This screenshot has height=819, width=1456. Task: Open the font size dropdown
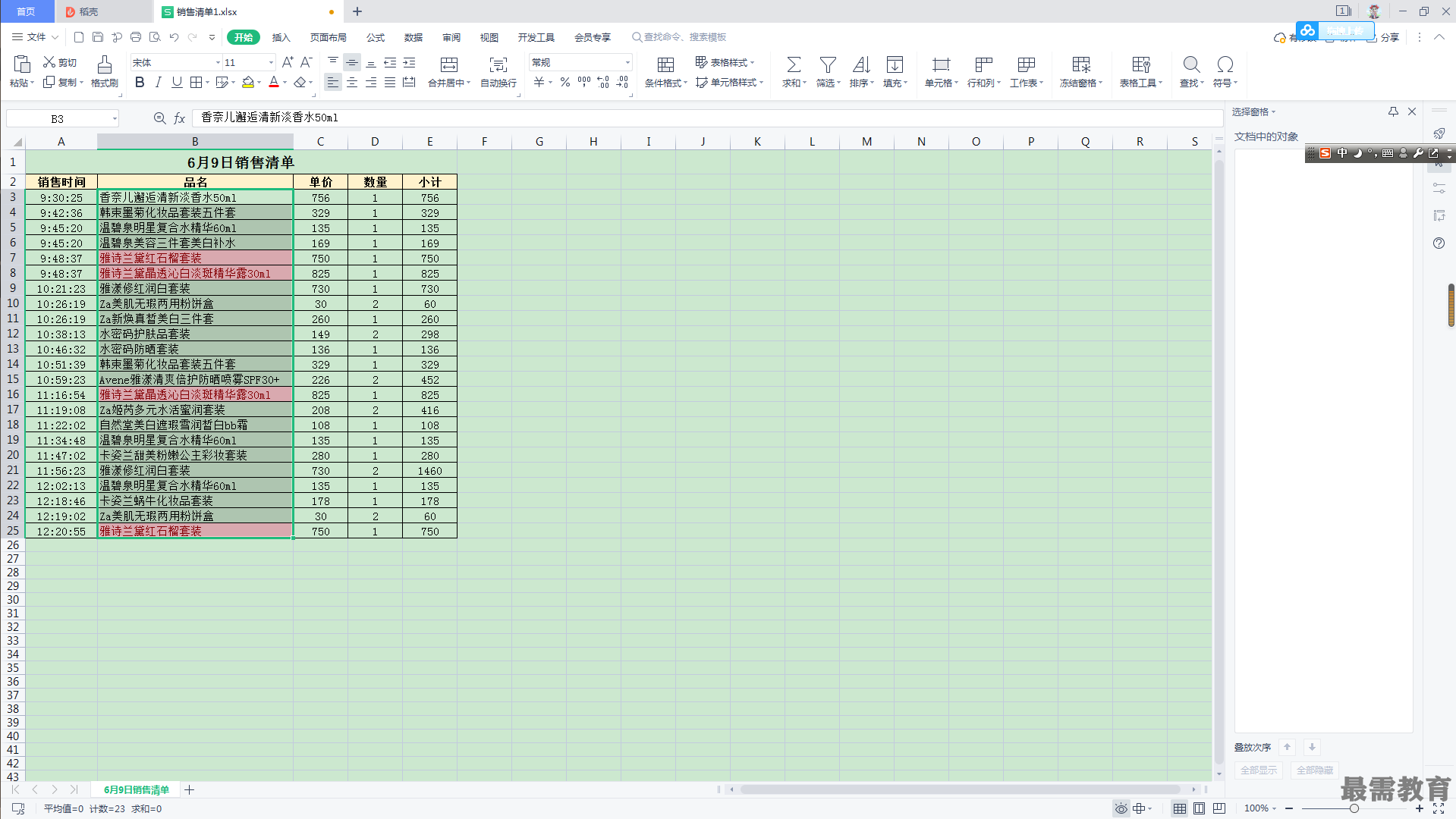pyautogui.click(x=271, y=63)
